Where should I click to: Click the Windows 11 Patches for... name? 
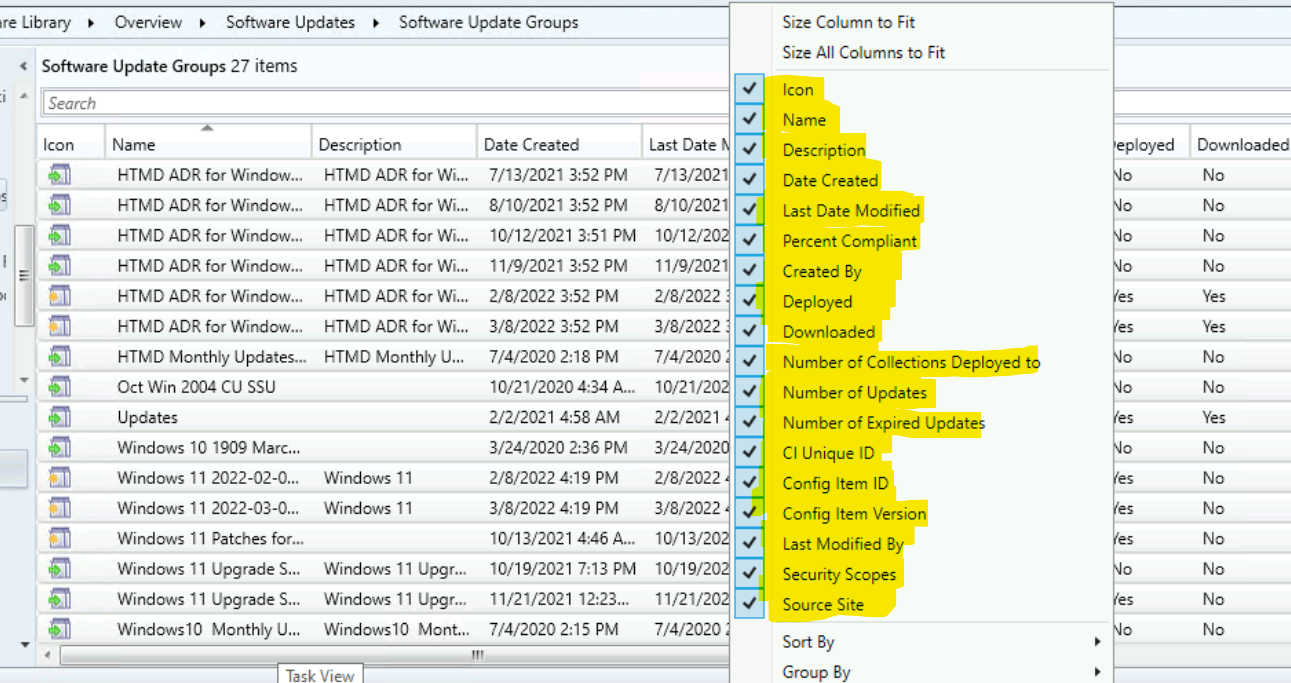pyautogui.click(x=210, y=538)
